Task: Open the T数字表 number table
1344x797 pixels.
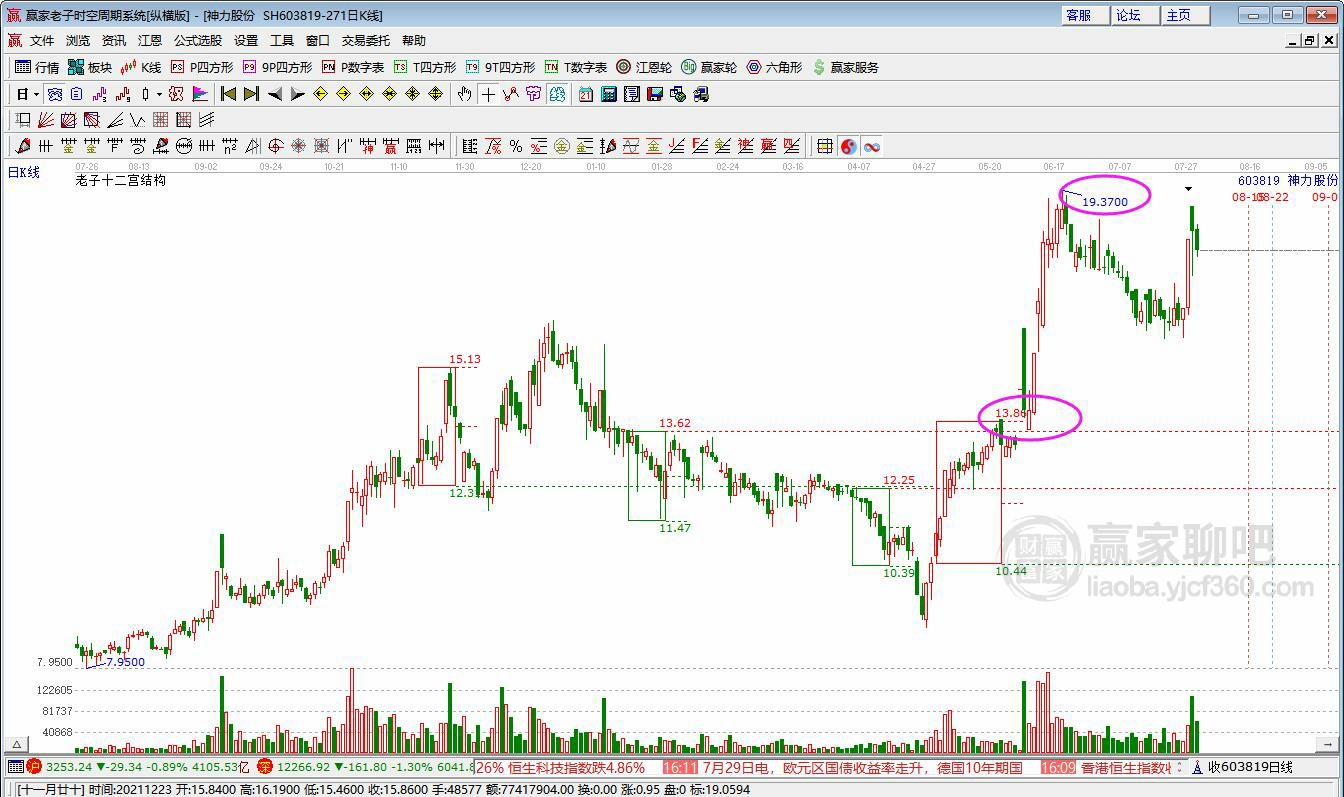Action: tap(576, 67)
